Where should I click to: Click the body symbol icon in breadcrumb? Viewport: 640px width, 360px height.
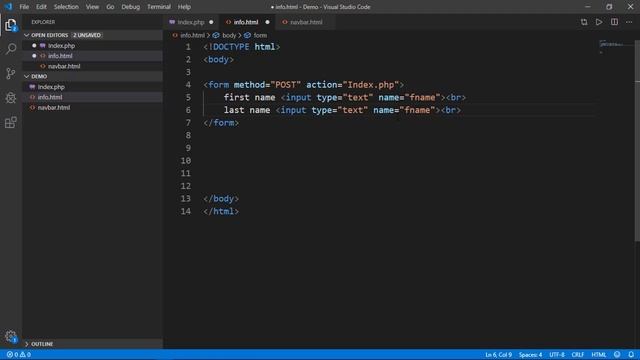tap(216, 36)
